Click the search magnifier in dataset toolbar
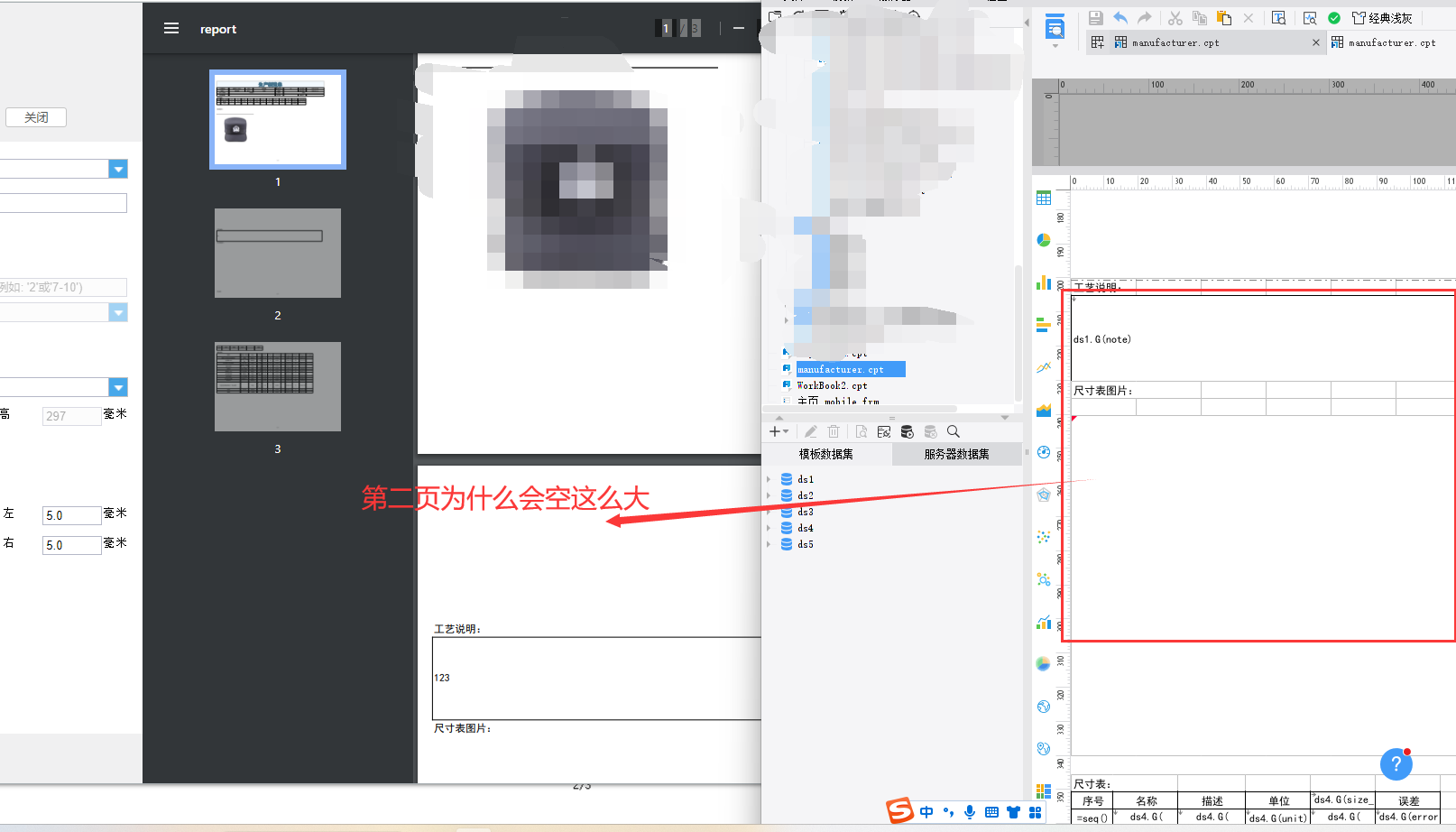This screenshot has height=832, width=1456. (x=954, y=432)
